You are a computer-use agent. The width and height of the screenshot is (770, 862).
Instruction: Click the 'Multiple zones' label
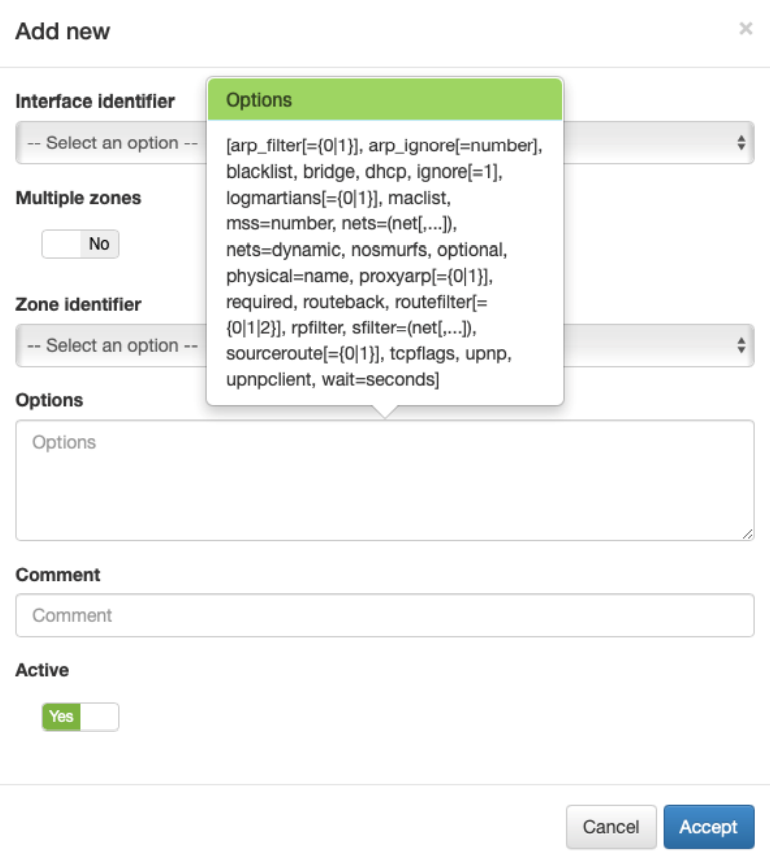coord(78,198)
